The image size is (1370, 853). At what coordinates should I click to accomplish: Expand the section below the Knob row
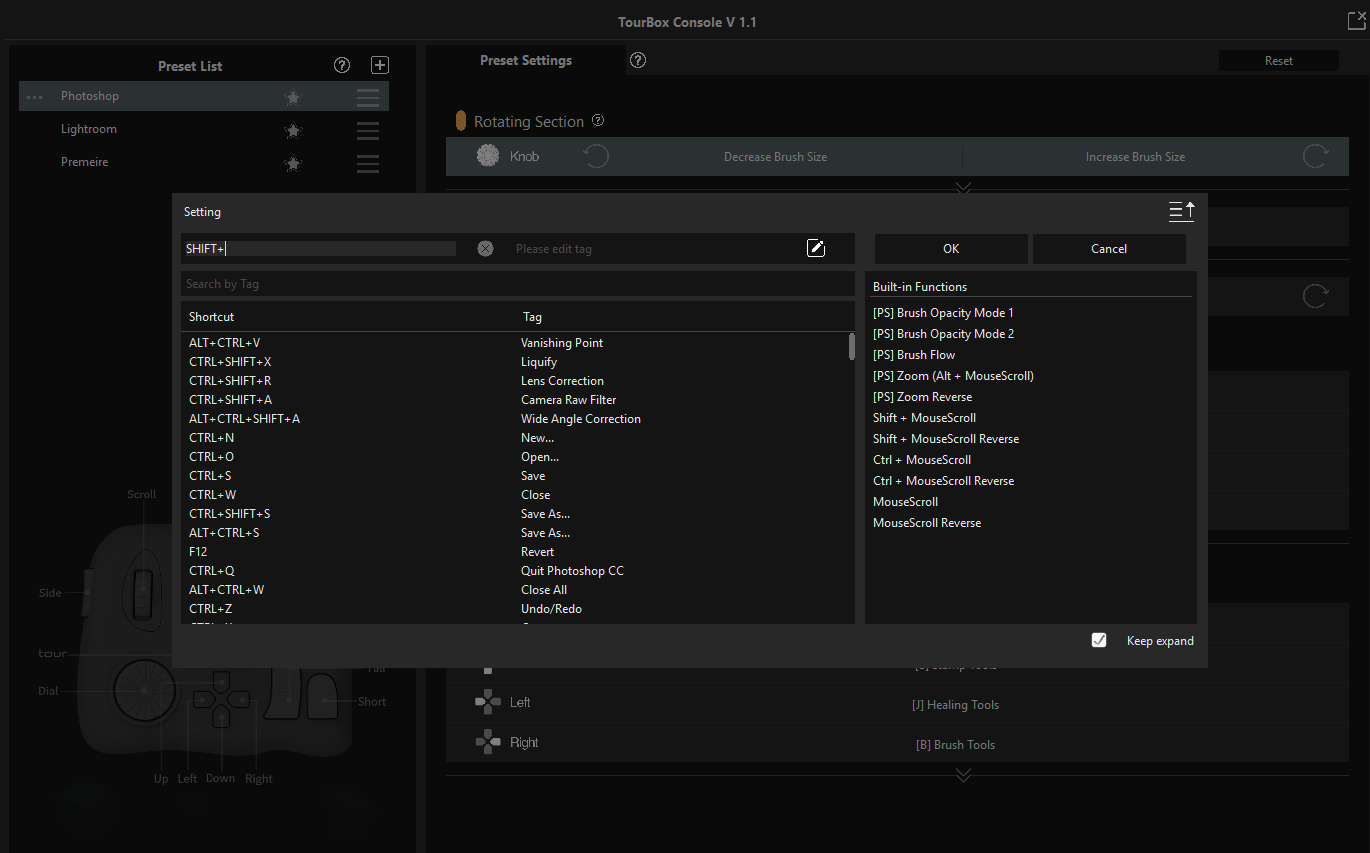tap(962, 187)
